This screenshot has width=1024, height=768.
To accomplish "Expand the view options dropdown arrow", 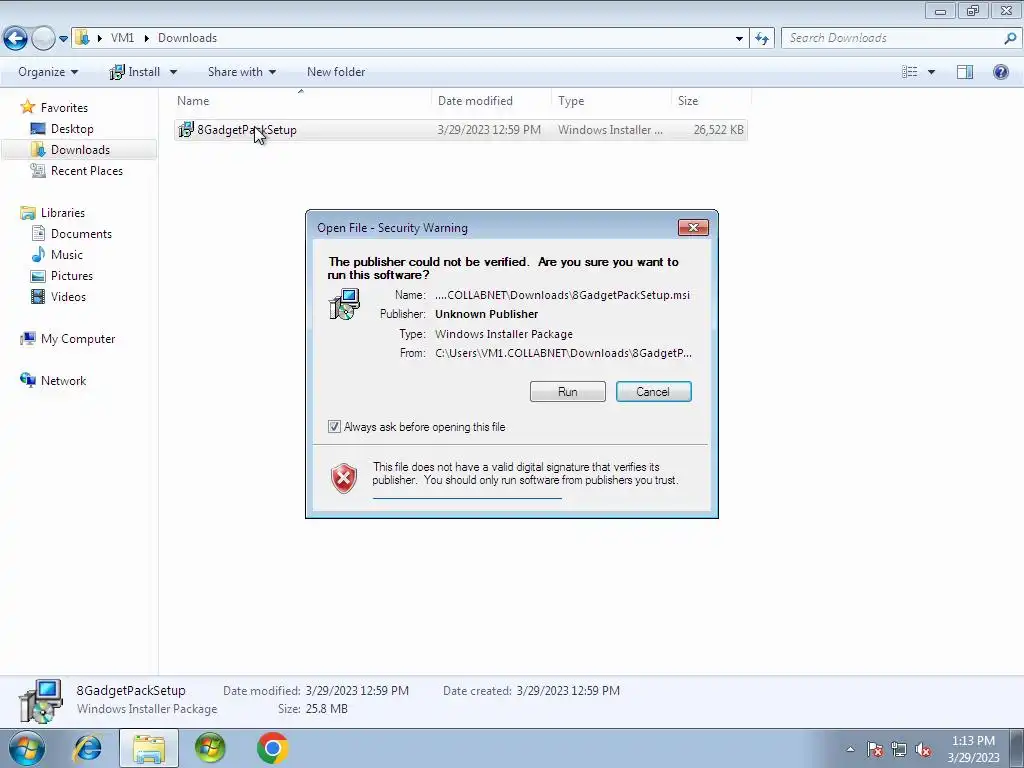I will (931, 72).
